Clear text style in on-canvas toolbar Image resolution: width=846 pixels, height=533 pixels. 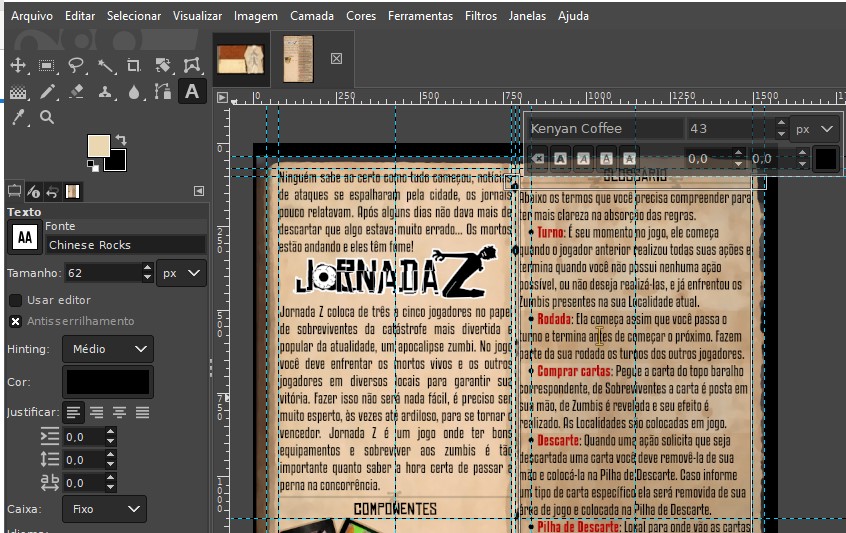(x=538, y=159)
